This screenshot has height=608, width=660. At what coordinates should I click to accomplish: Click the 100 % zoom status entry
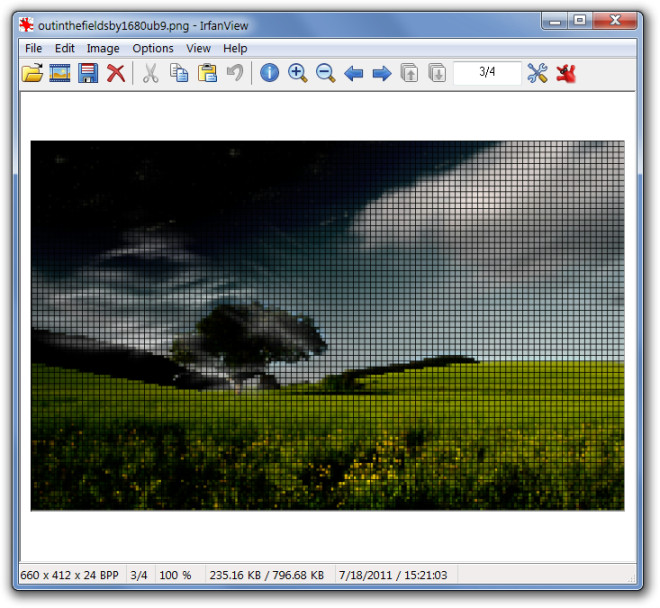click(x=175, y=575)
